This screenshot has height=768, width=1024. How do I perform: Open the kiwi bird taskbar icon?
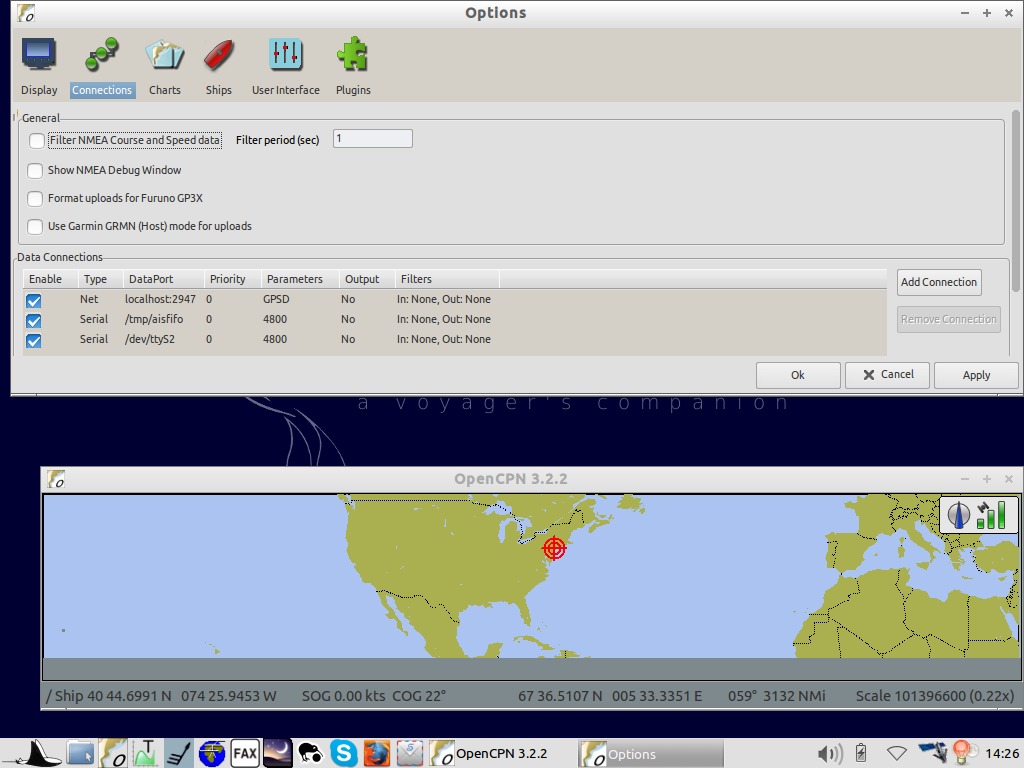(310, 754)
